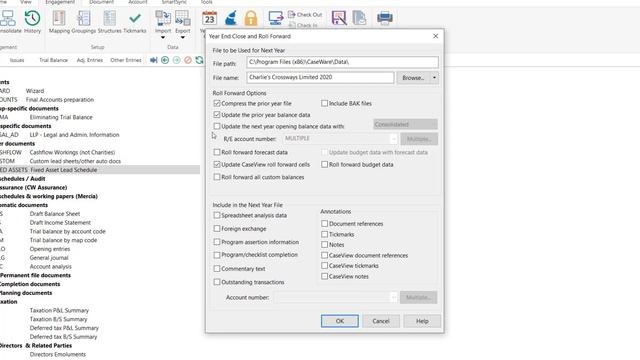Viewport: 640px width, 360px height.
Task: Click the blue skip-back arrow toolbar icon
Action: click(153, 60)
